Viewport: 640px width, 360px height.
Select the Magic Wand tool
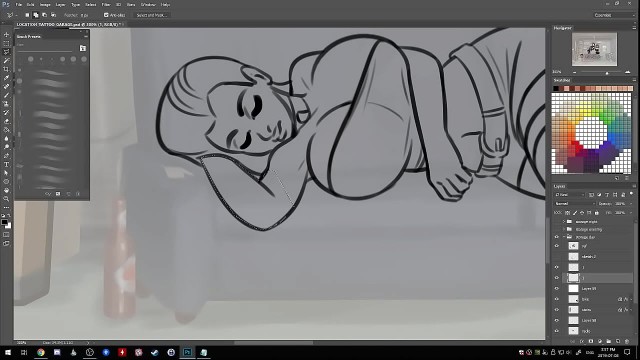click(6, 60)
